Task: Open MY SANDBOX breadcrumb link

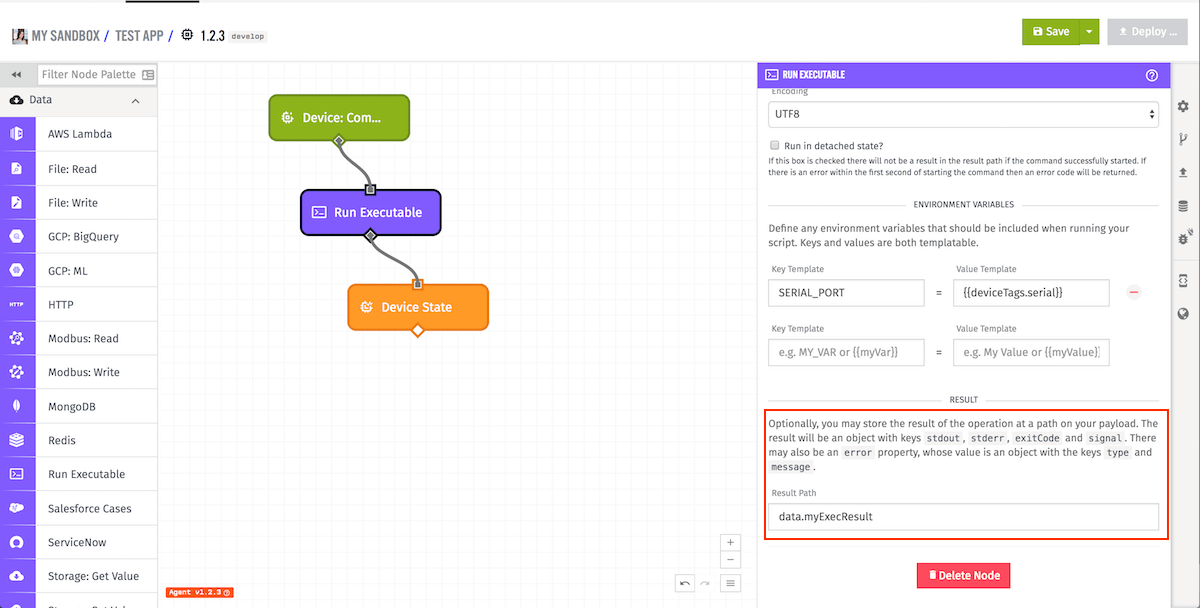Action: pyautogui.click(x=65, y=35)
